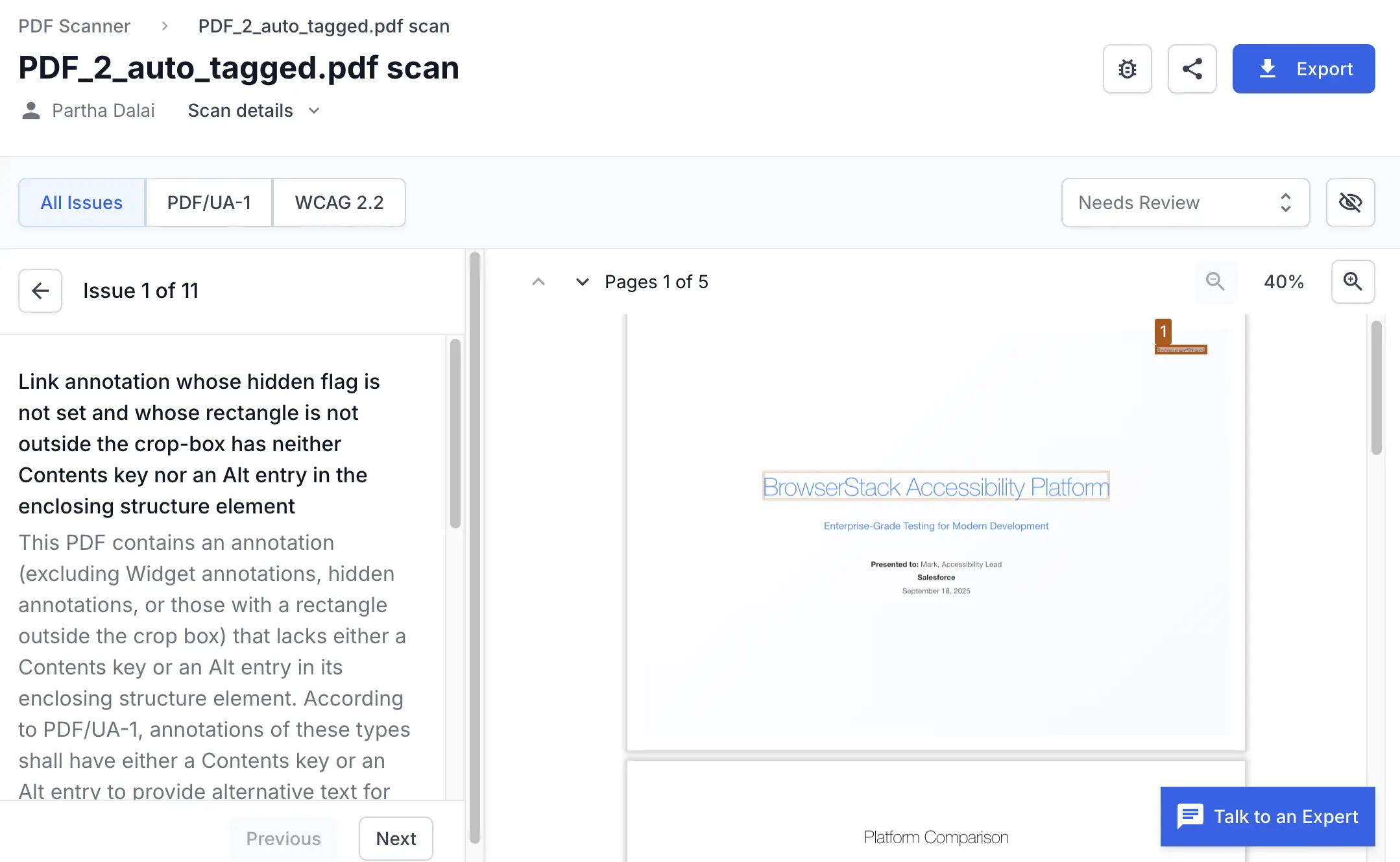This screenshot has height=862, width=1400.
Task: Click the bug report icon button
Action: point(1127,69)
